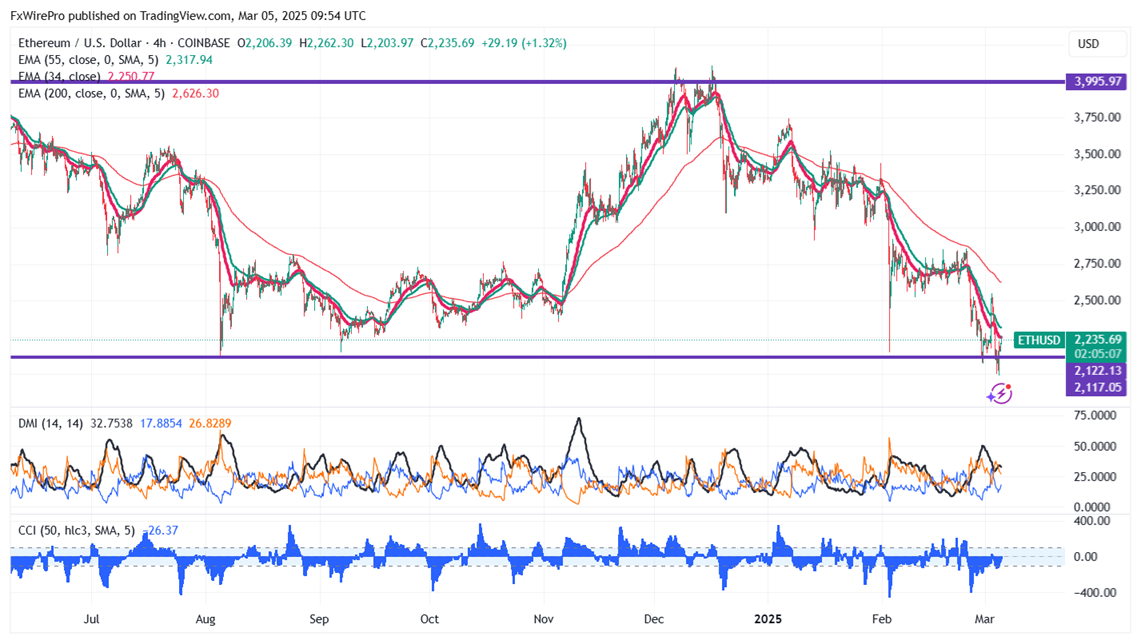
Task: Click the 25.0000 DMI axis label
Action: pyautogui.click(x=1095, y=477)
